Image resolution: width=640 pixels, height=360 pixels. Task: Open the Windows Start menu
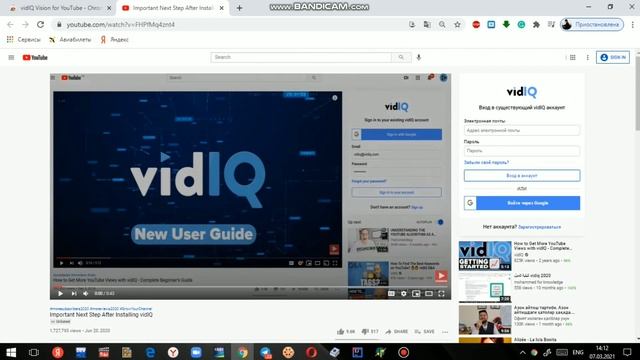(x=11, y=352)
